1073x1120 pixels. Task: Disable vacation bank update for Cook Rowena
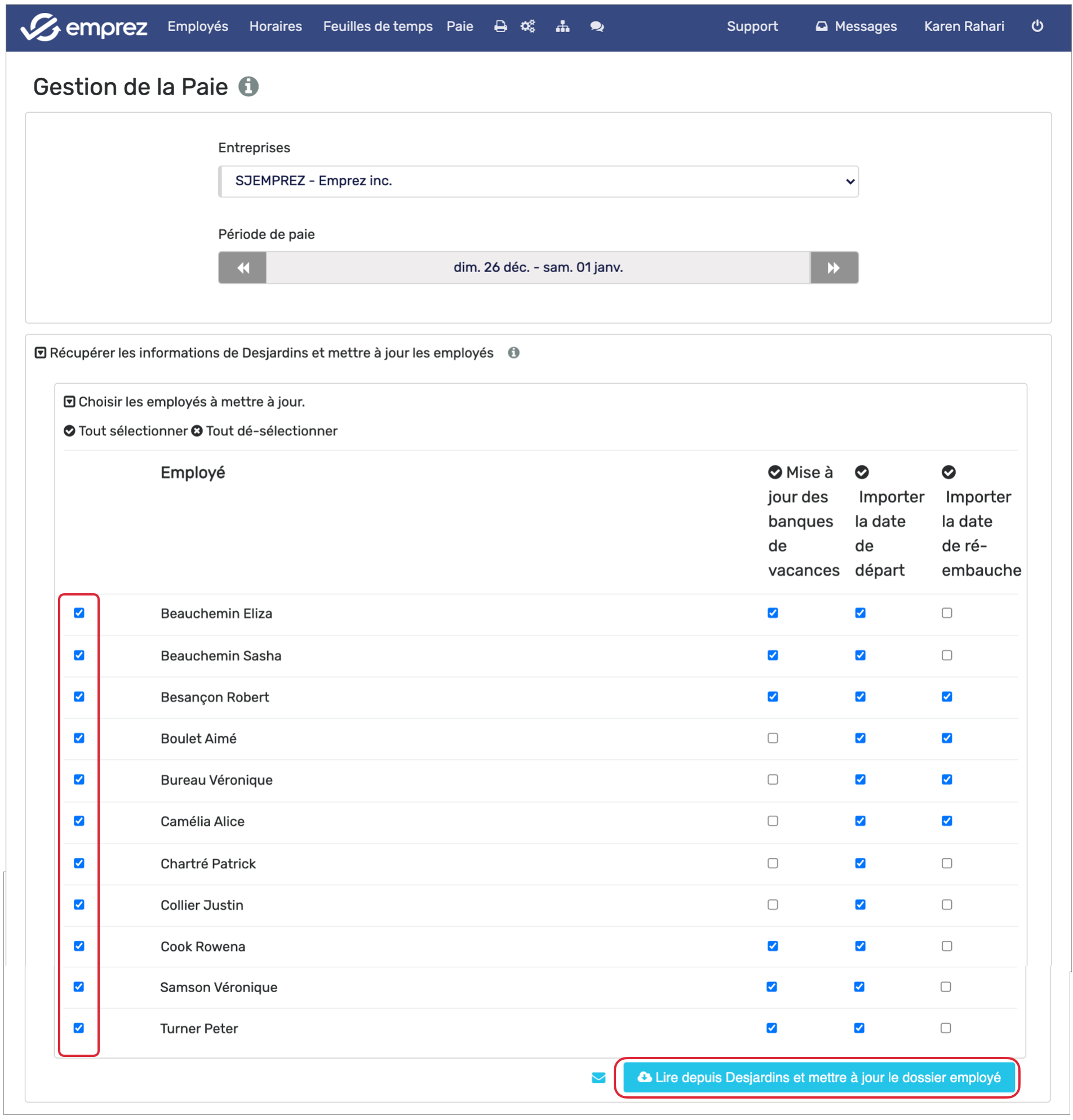point(773,946)
